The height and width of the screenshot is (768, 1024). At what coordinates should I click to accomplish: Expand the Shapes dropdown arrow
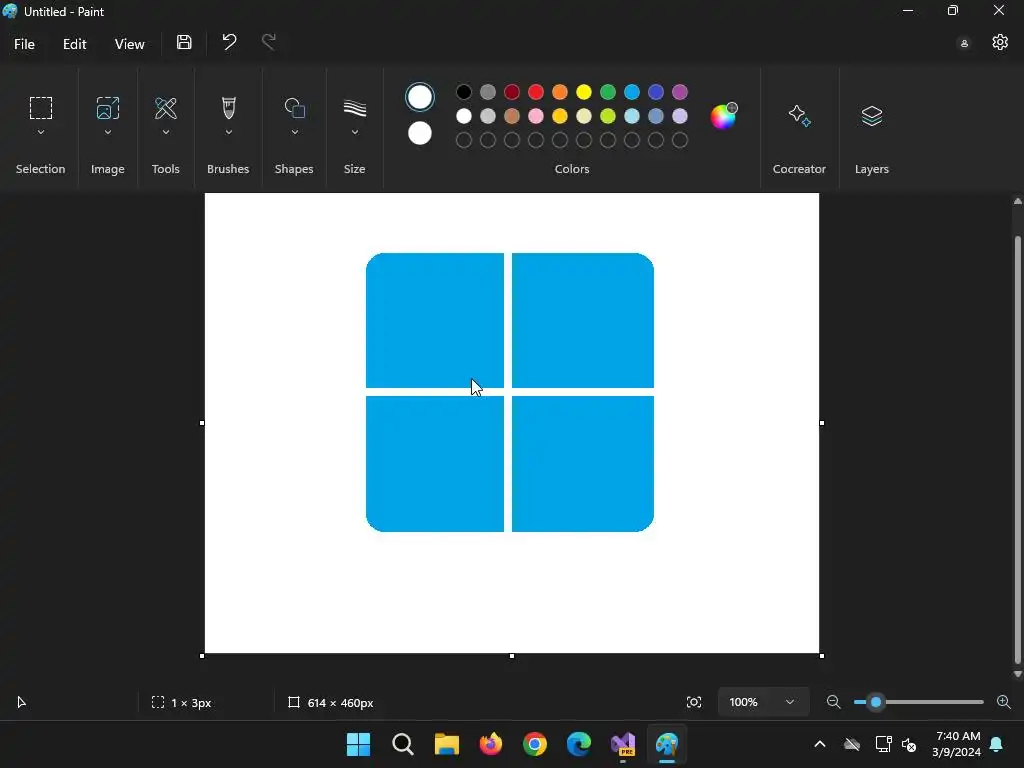[295, 133]
